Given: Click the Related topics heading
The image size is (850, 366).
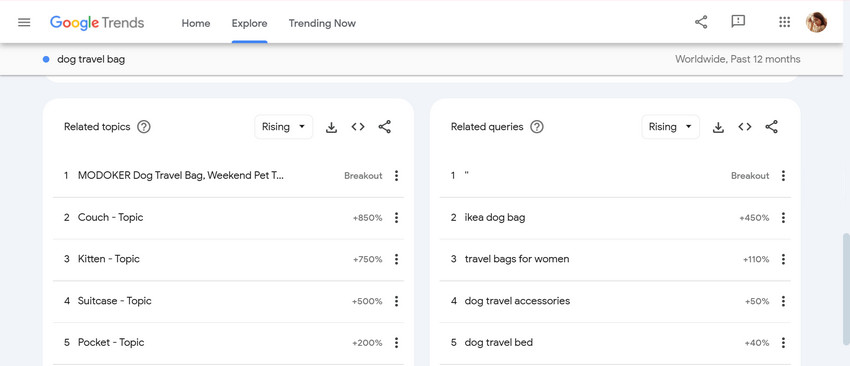Looking at the screenshot, I should tap(97, 127).
